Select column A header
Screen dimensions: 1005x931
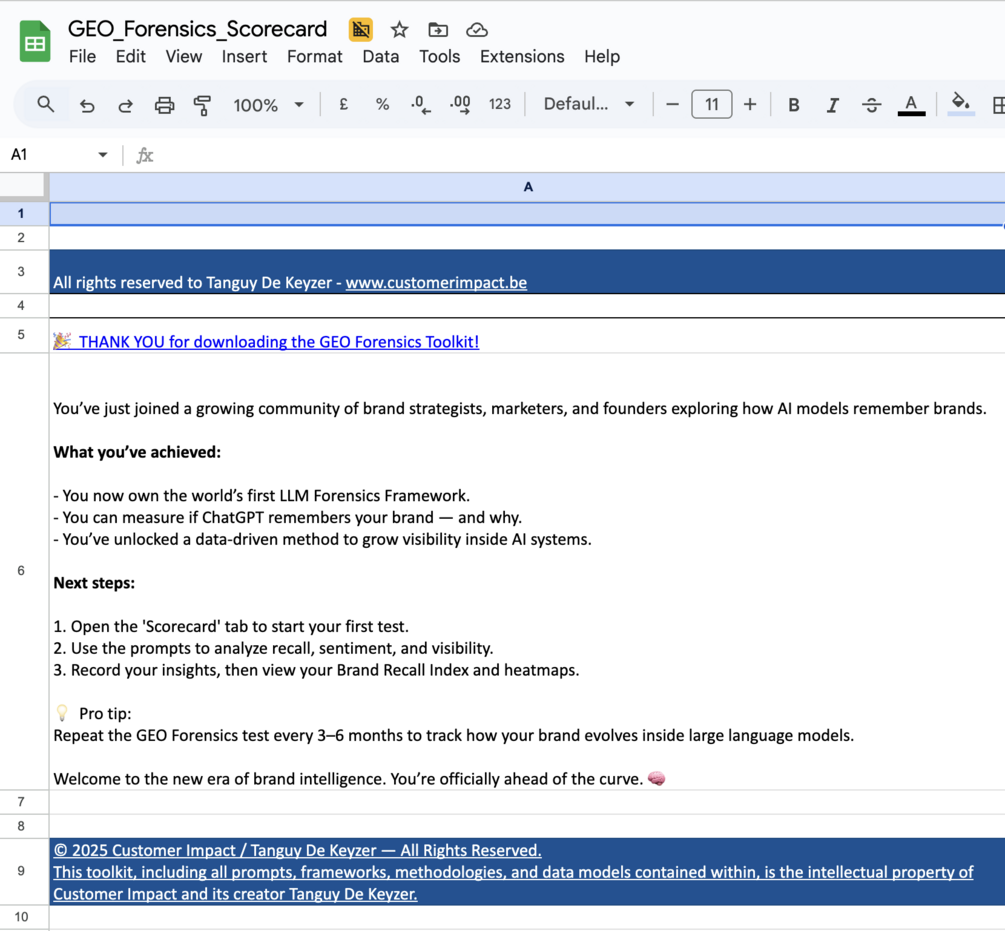[x=527, y=186]
